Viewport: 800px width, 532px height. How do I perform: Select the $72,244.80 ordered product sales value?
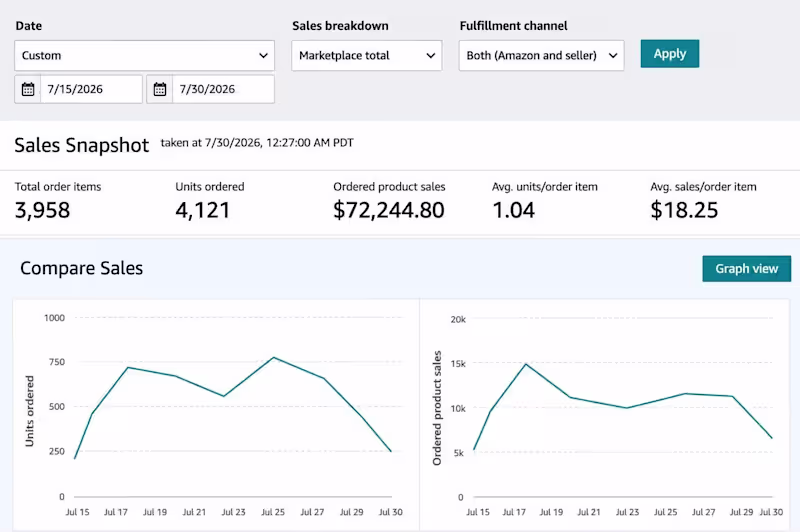[389, 210]
